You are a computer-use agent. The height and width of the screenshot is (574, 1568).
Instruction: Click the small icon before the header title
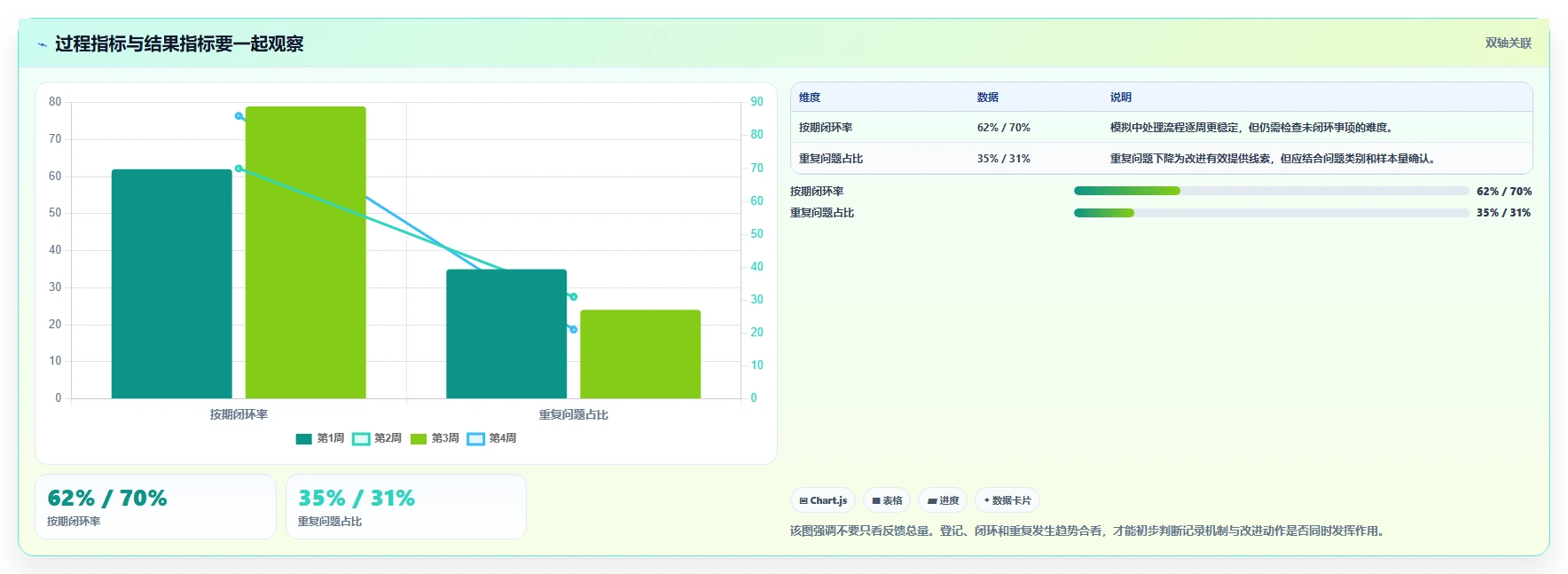(x=42, y=44)
